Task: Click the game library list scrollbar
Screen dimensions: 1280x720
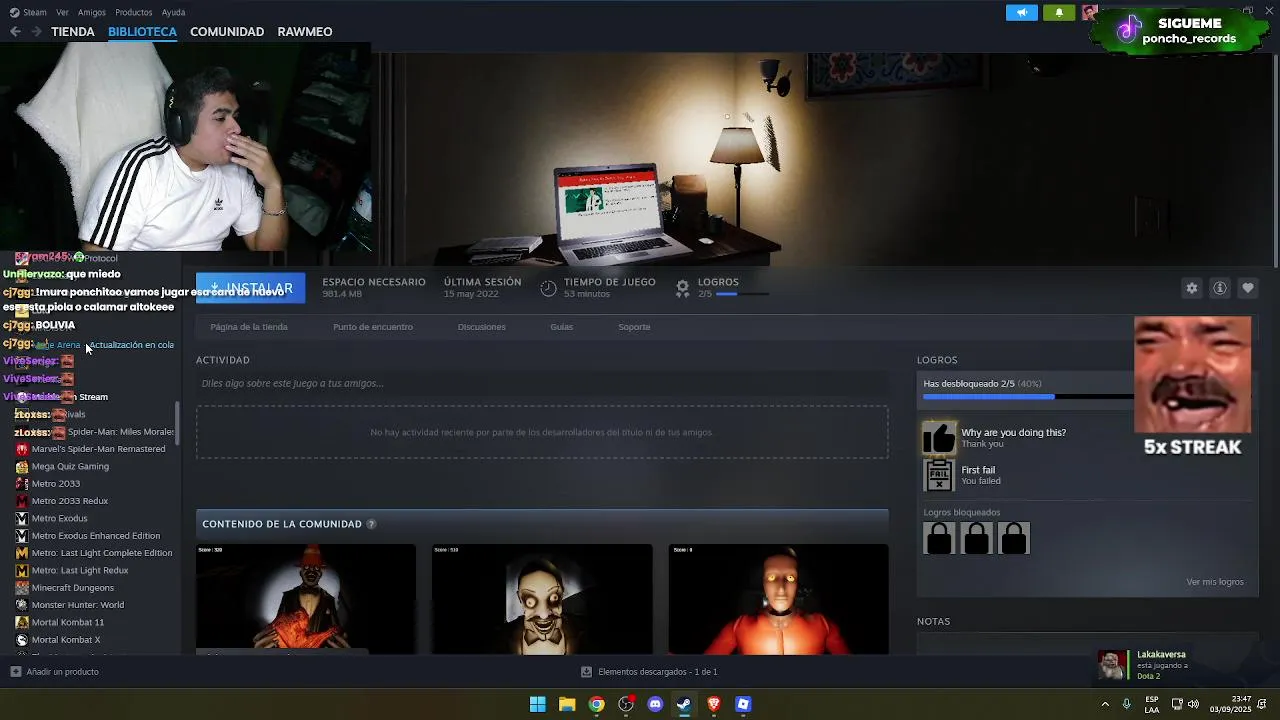Action: pos(177,424)
